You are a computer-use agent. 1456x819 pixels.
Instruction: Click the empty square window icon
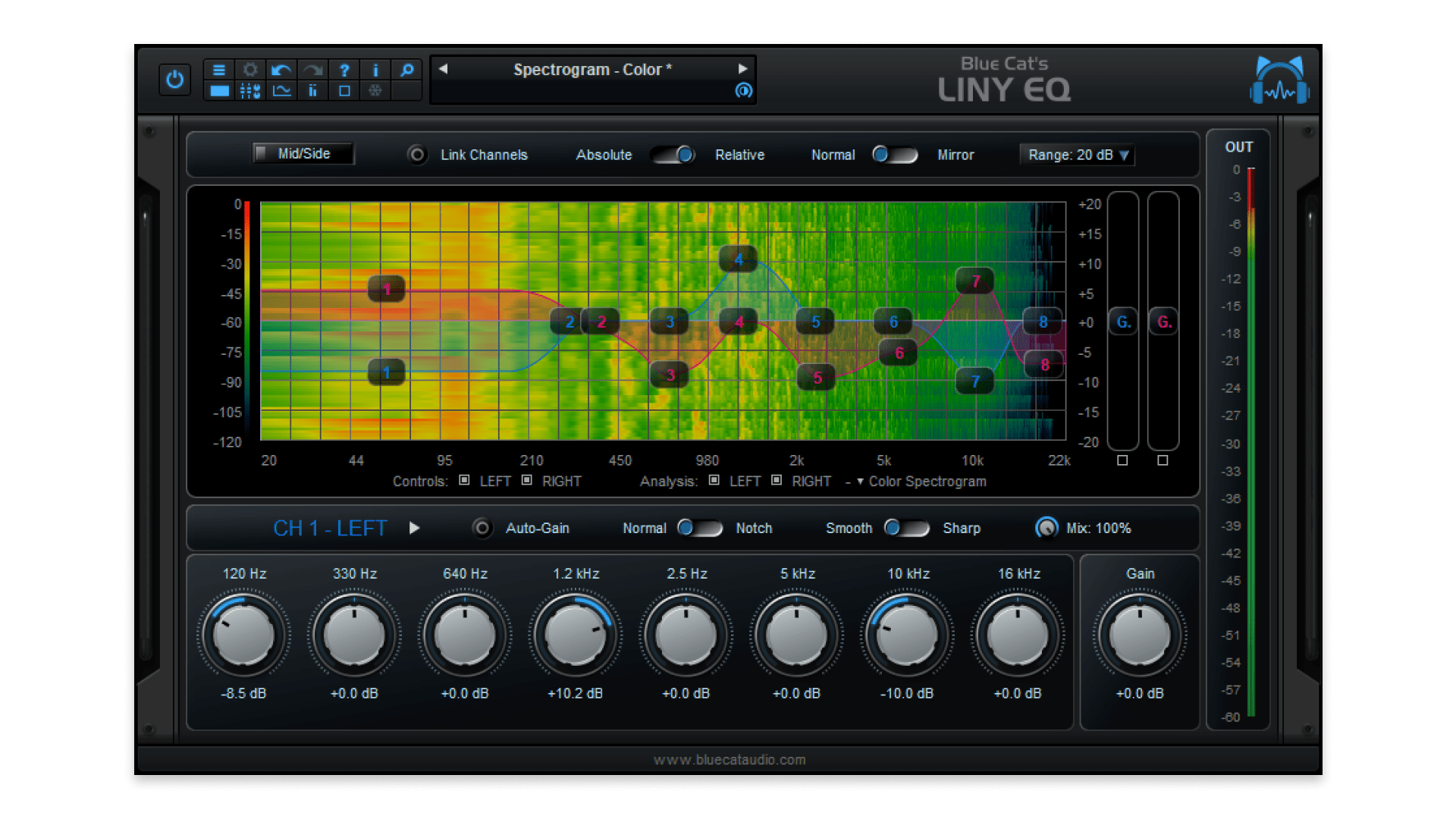click(x=344, y=91)
